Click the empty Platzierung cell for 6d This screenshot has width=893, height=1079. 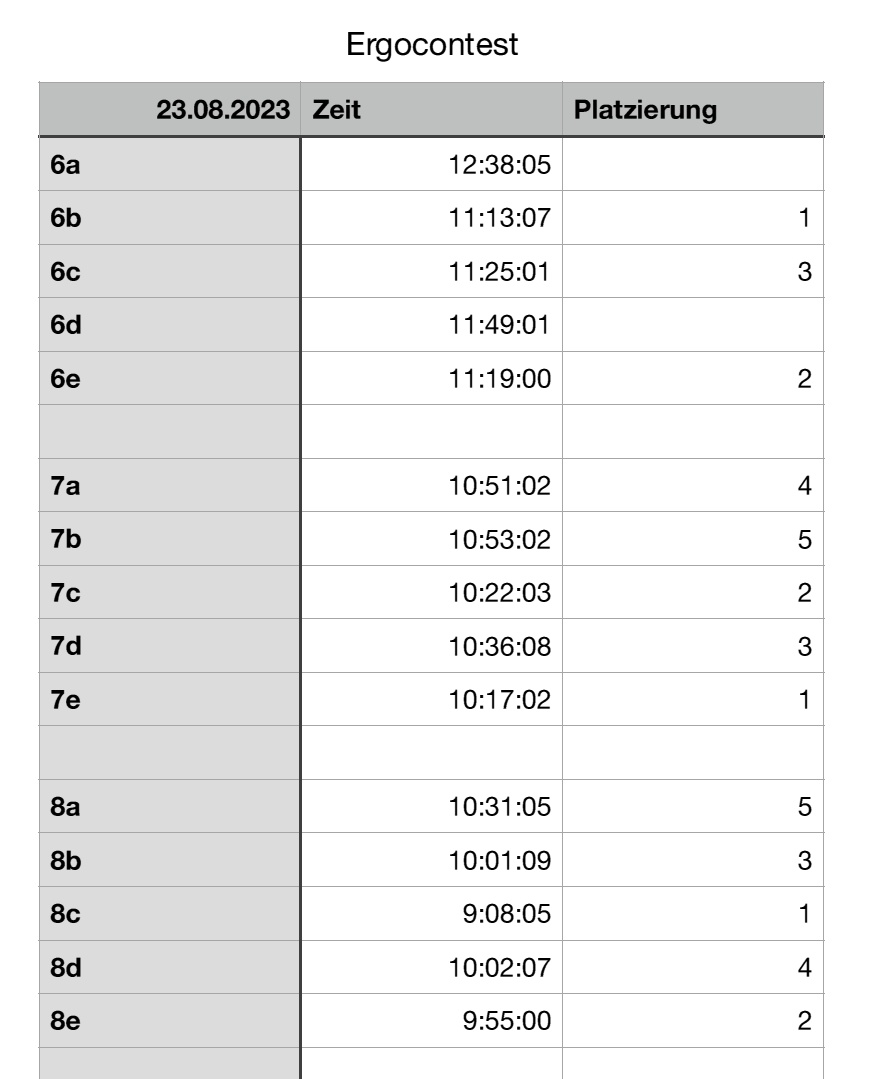pos(692,325)
